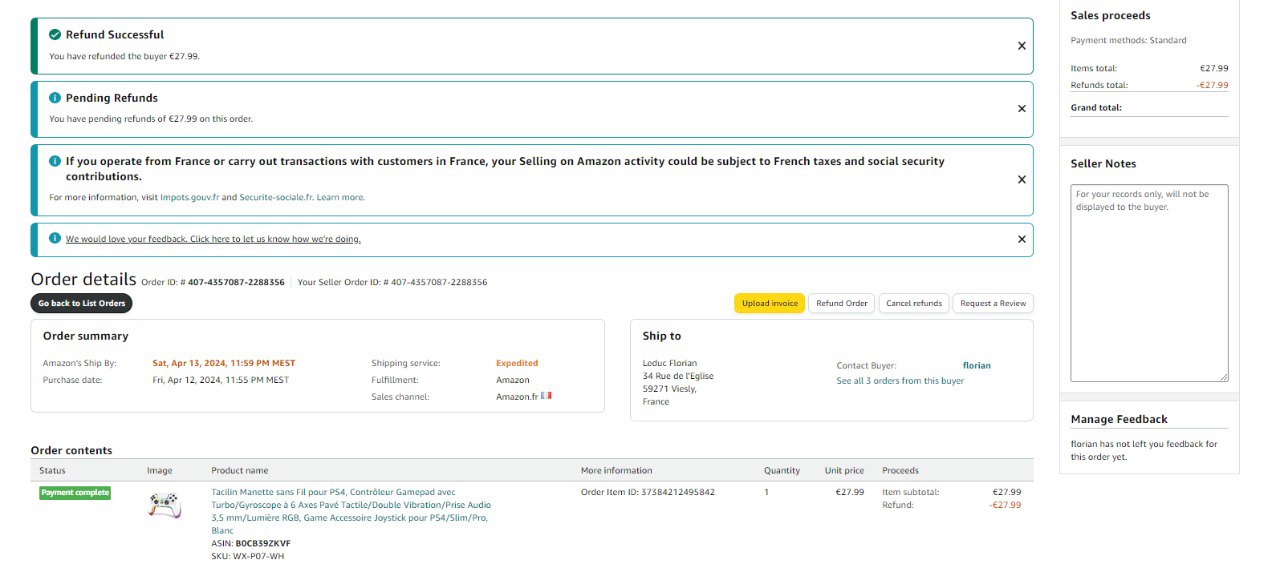See all 3 orders from this buyer
Screen dimensions: 1280x572
tap(900, 381)
